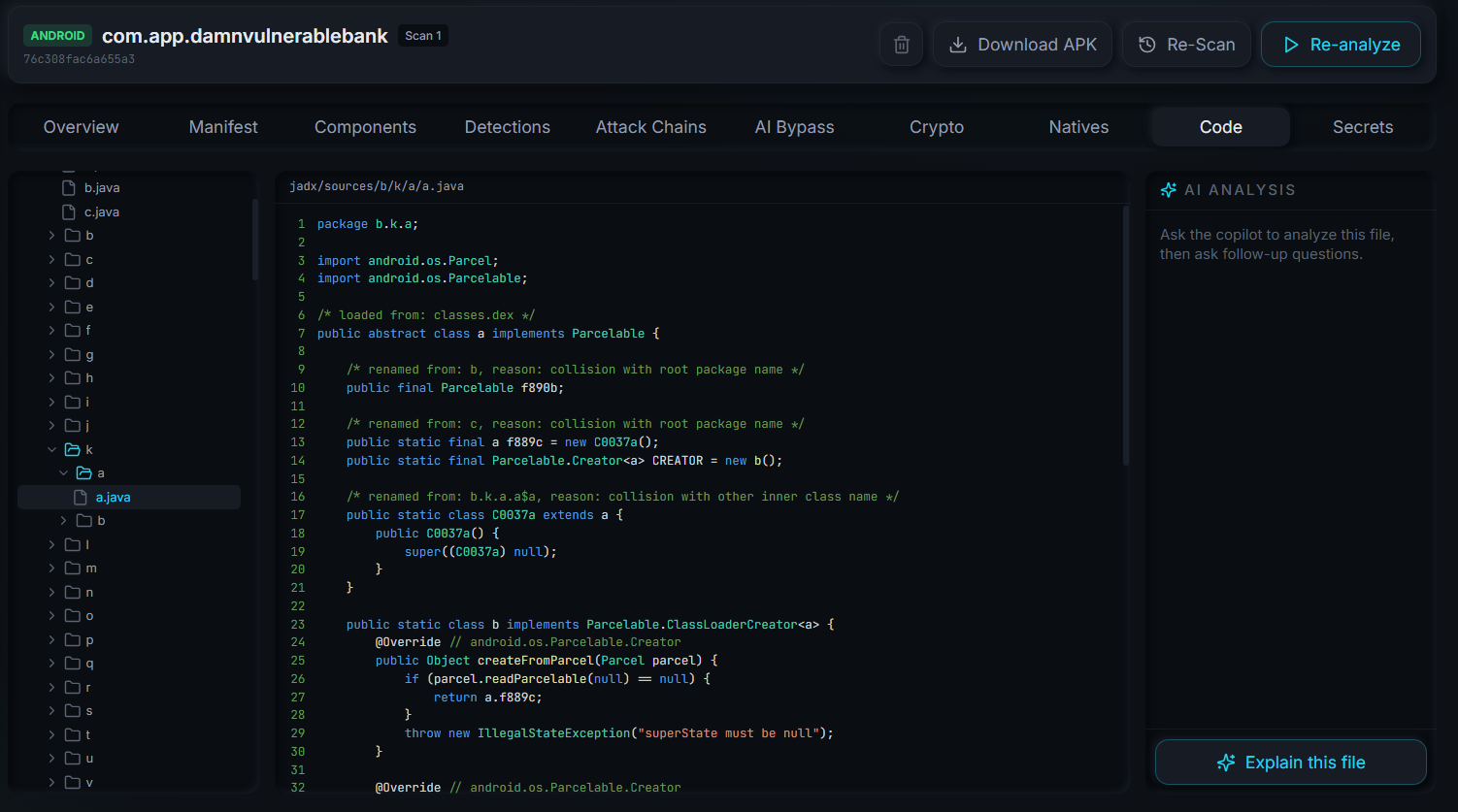Collapse the a subfolder chevron under k
This screenshot has height=812, width=1458.
click(x=64, y=473)
